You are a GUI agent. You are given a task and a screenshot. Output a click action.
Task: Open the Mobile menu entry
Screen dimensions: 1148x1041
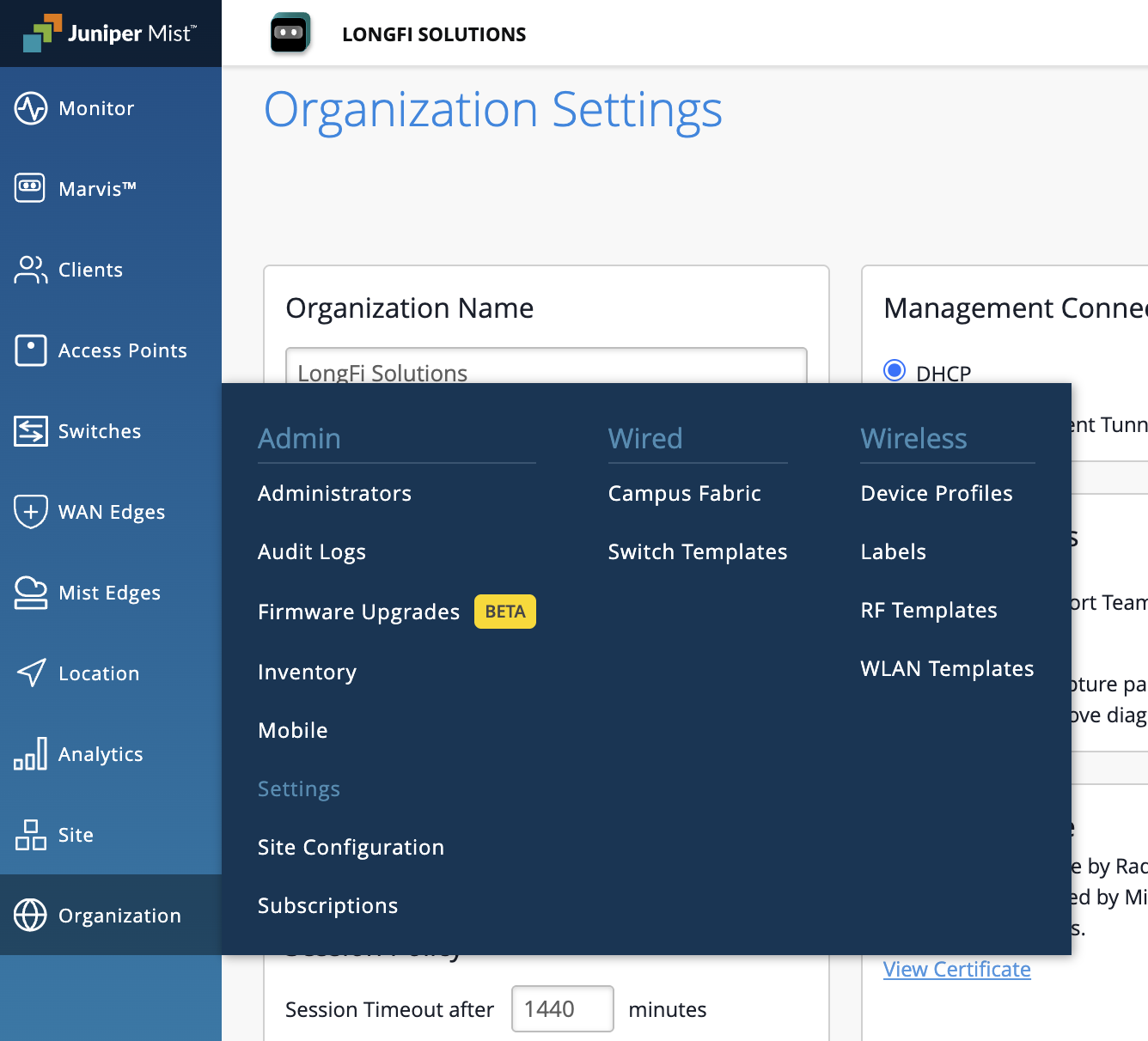click(x=293, y=730)
